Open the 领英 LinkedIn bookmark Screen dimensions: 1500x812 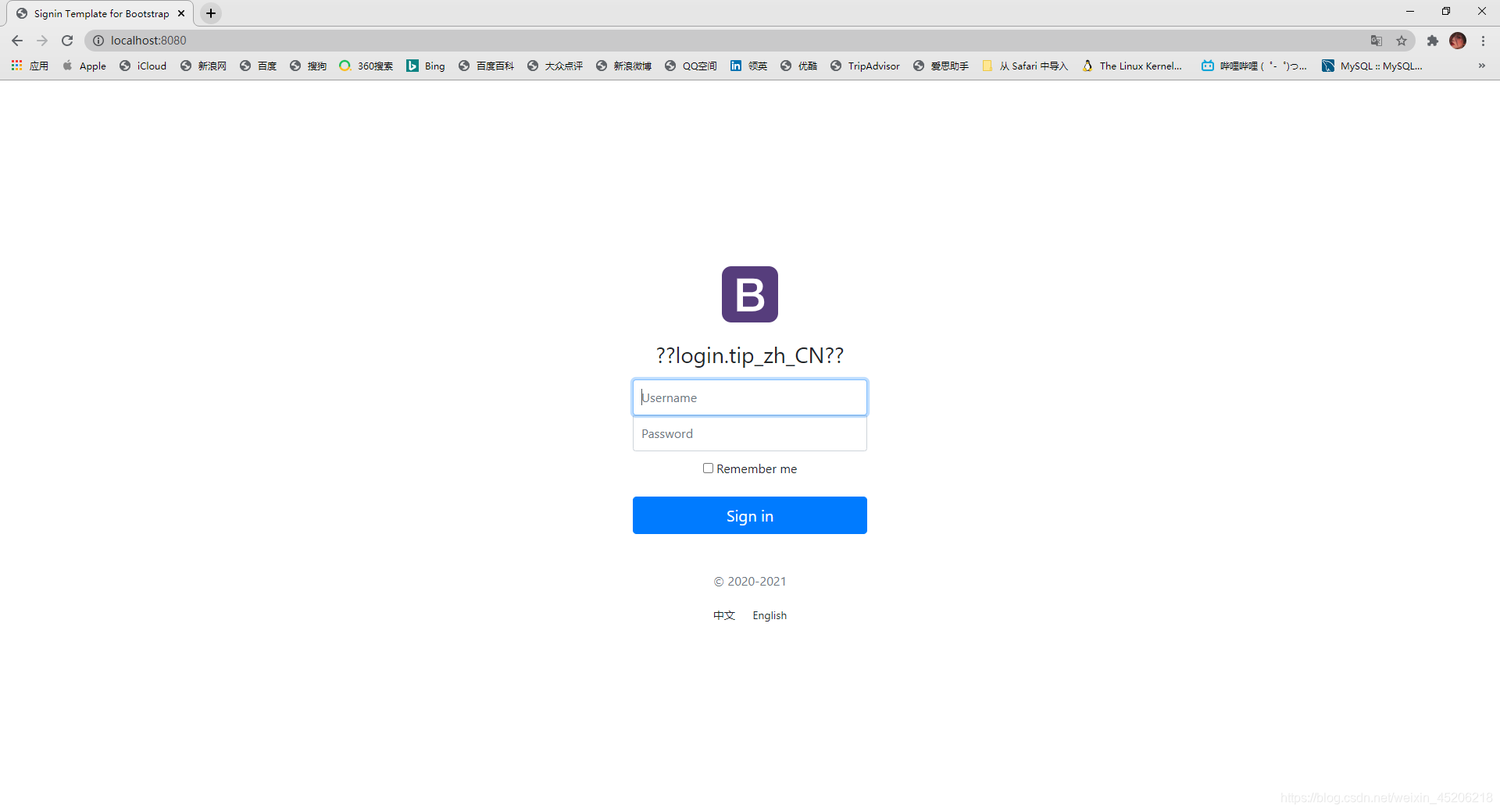[x=748, y=66]
